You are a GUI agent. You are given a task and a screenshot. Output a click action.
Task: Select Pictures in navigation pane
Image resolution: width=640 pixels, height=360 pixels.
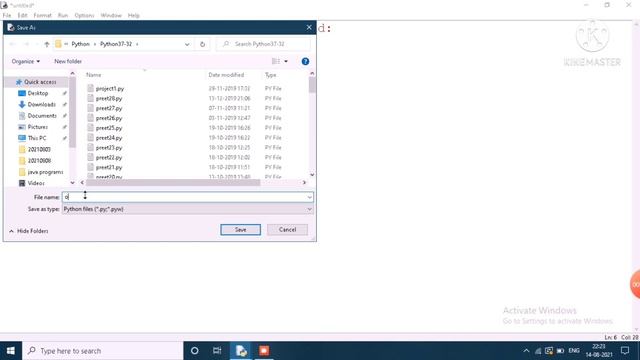(38, 127)
